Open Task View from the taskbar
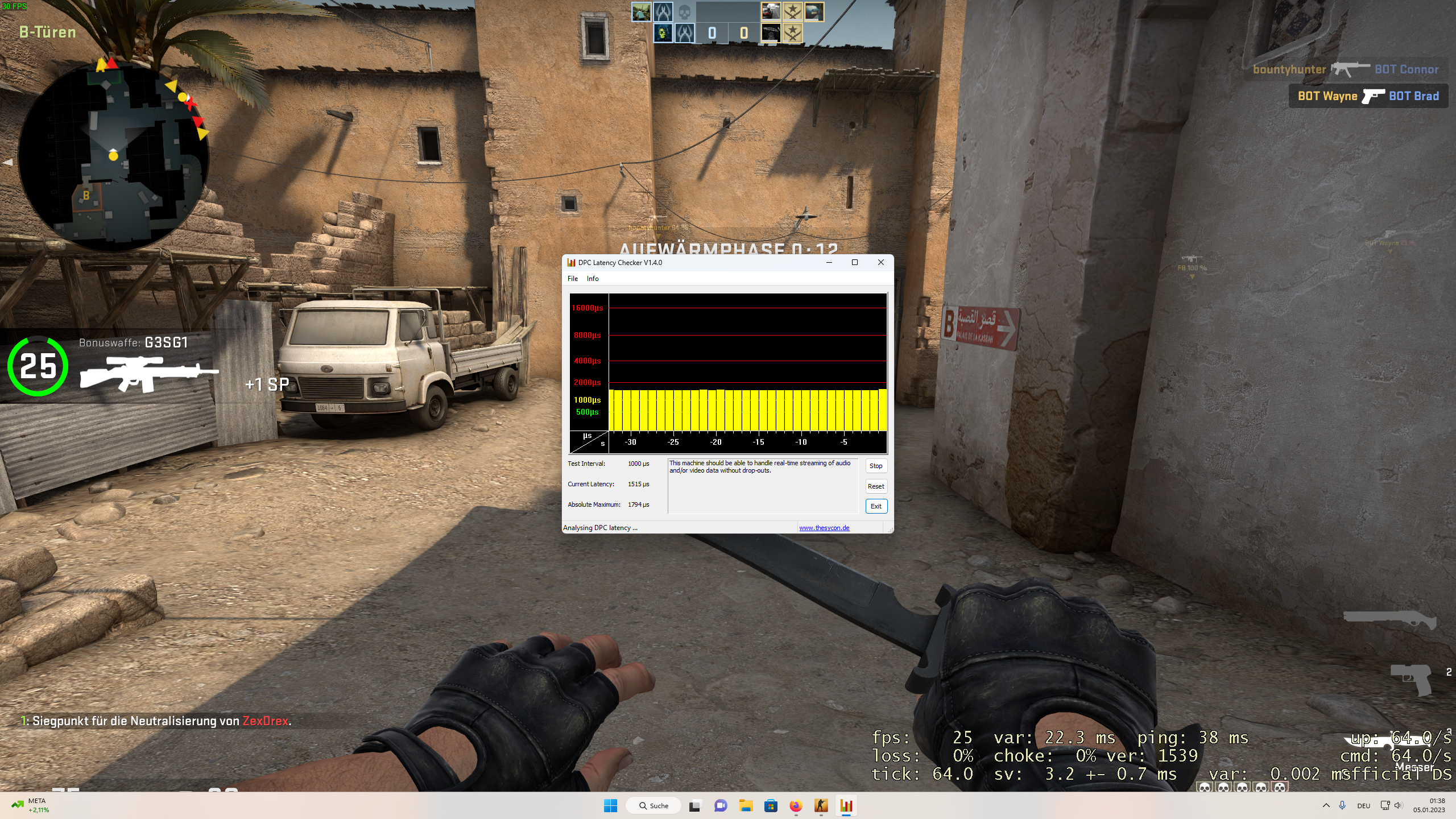 (694, 805)
